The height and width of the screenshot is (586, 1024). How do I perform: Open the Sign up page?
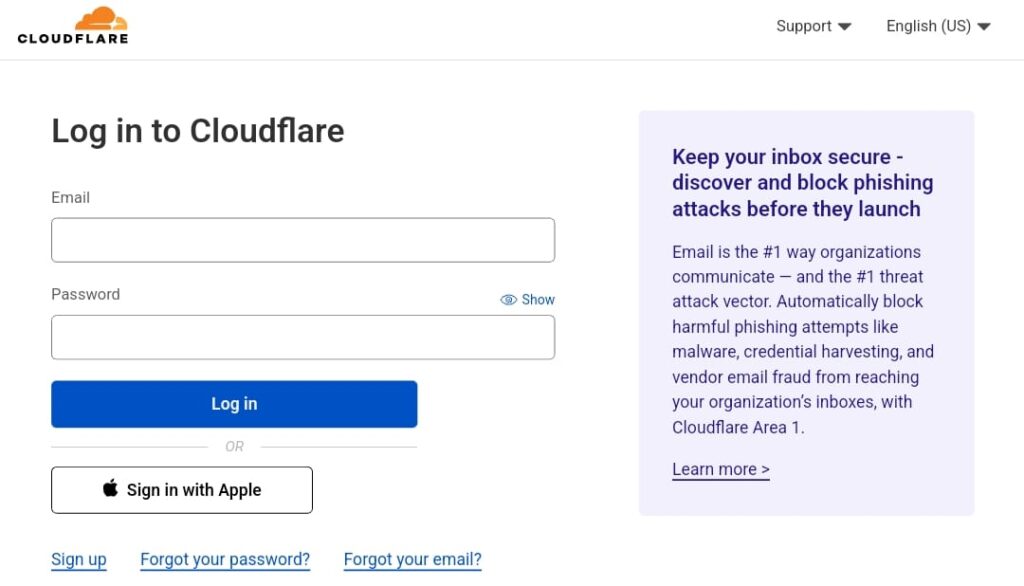pos(79,559)
